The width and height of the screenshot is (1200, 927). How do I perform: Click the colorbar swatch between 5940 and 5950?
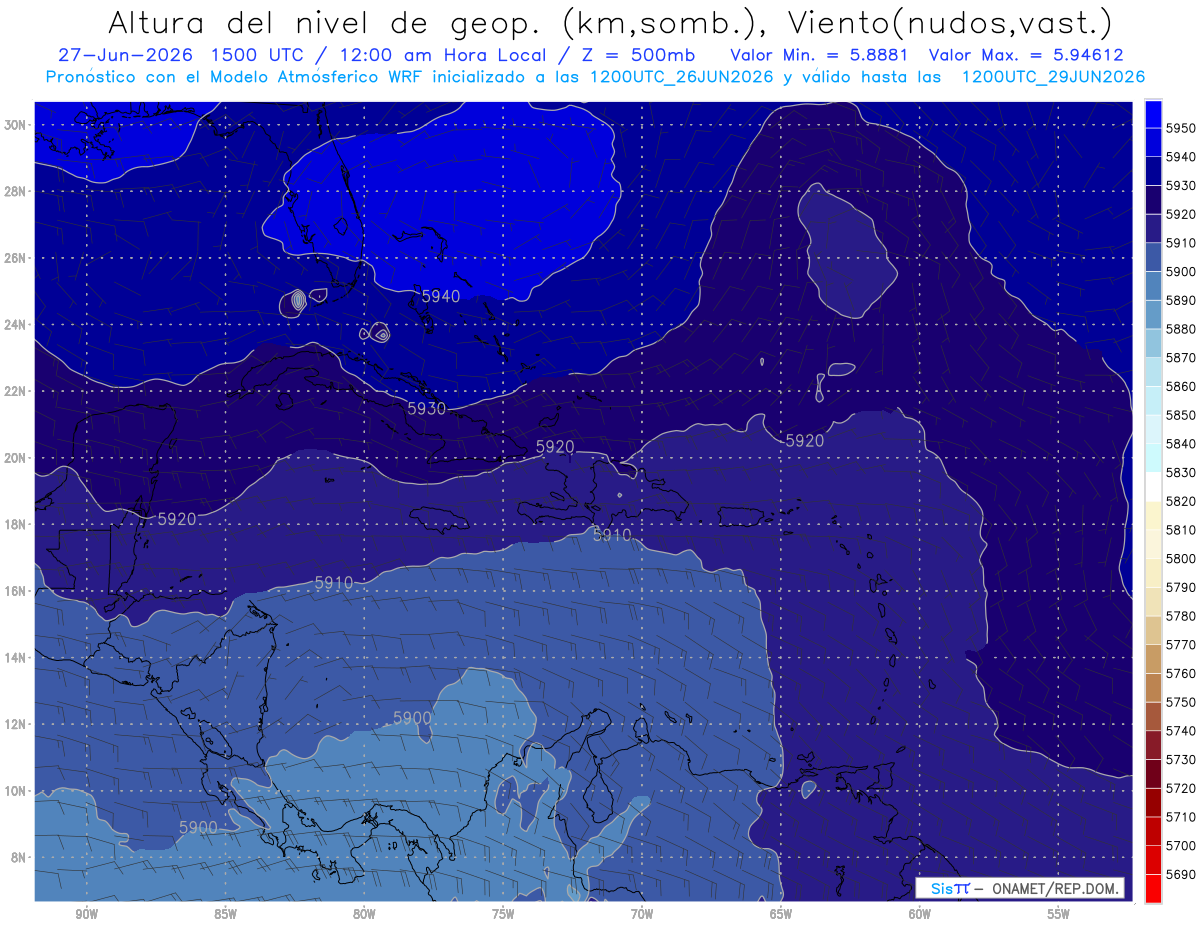(x=1153, y=142)
